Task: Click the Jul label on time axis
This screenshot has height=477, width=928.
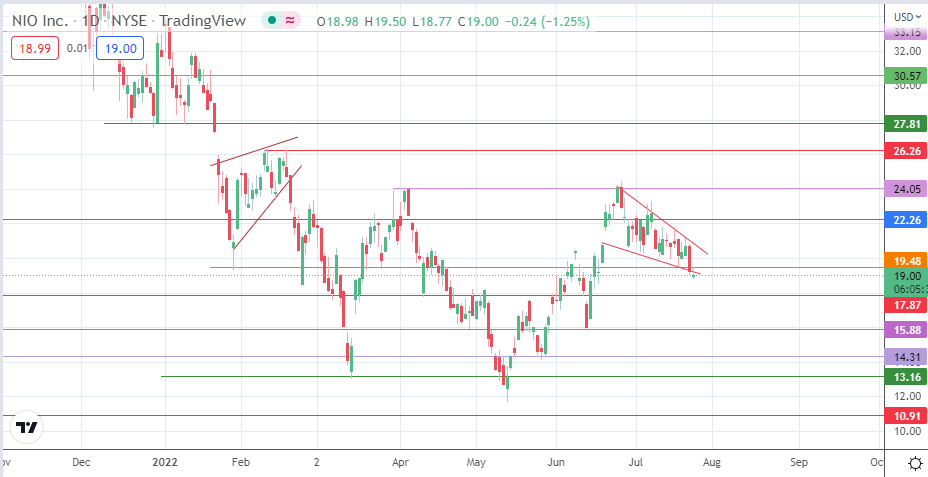Action: pos(636,462)
